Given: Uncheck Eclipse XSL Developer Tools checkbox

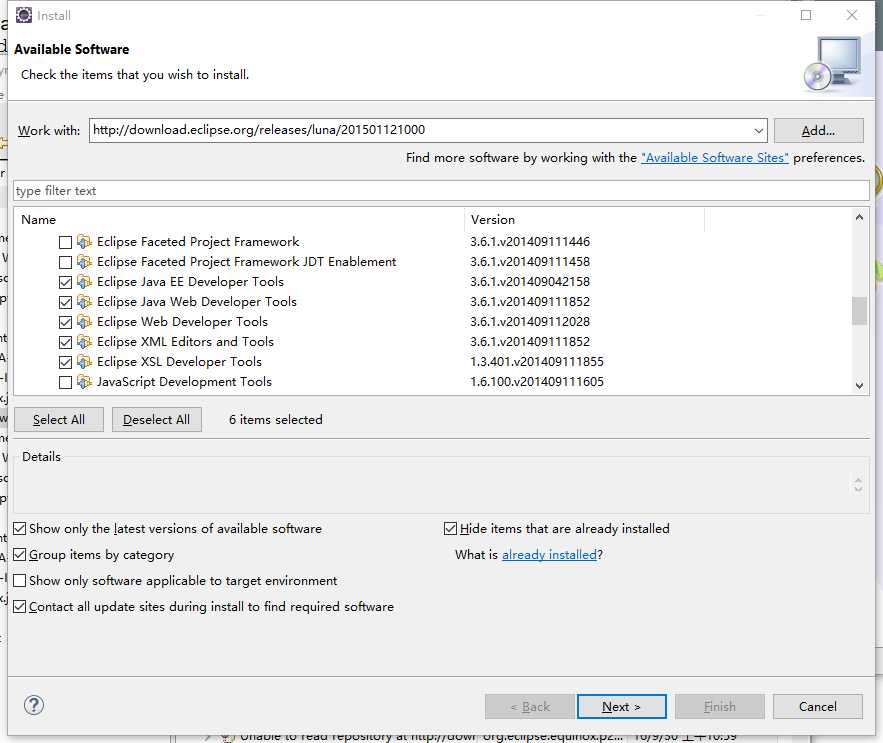Looking at the screenshot, I should tap(65, 362).
